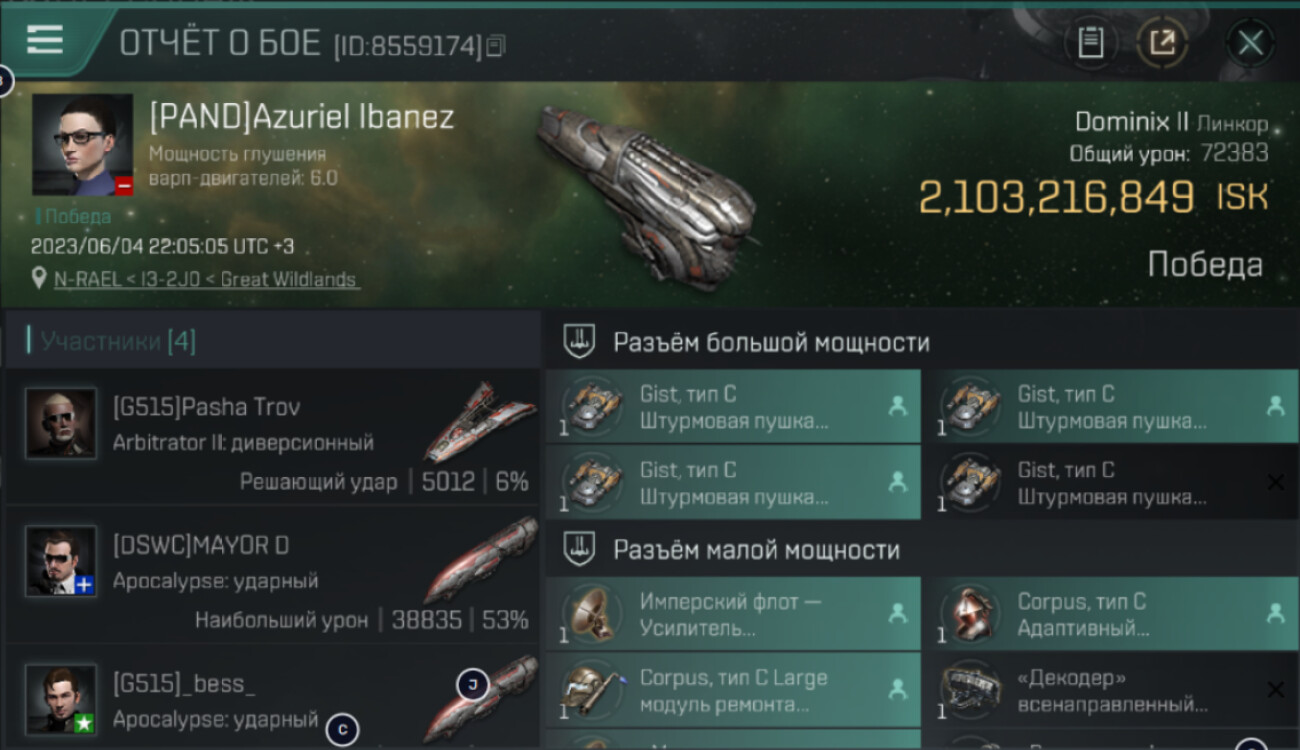Collapse the high power slot section
The image size is (1300, 750).
579,342
